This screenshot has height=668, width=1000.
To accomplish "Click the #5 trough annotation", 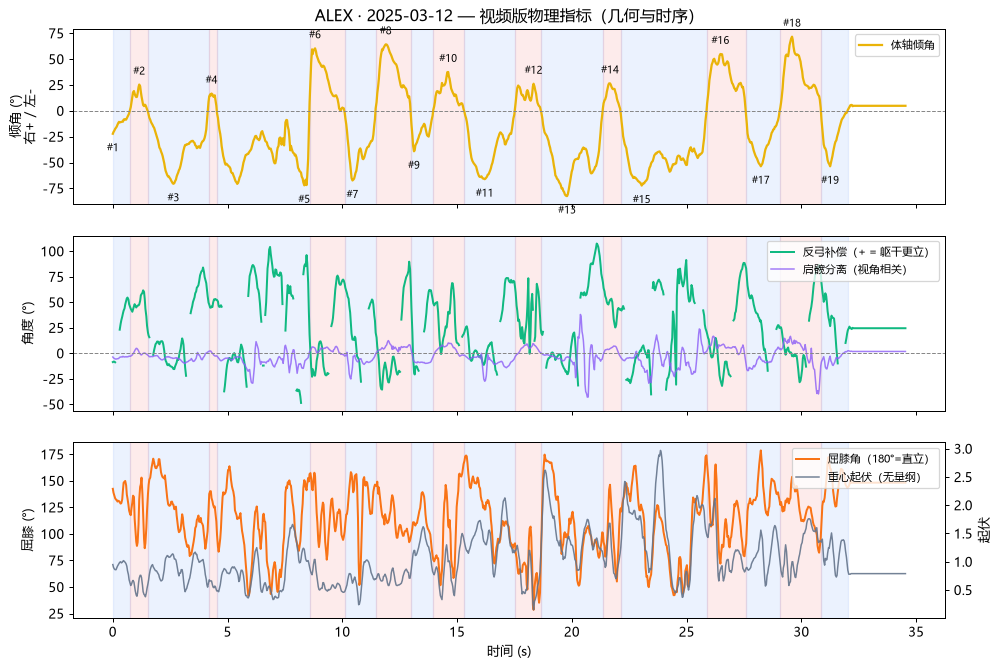I will [304, 198].
